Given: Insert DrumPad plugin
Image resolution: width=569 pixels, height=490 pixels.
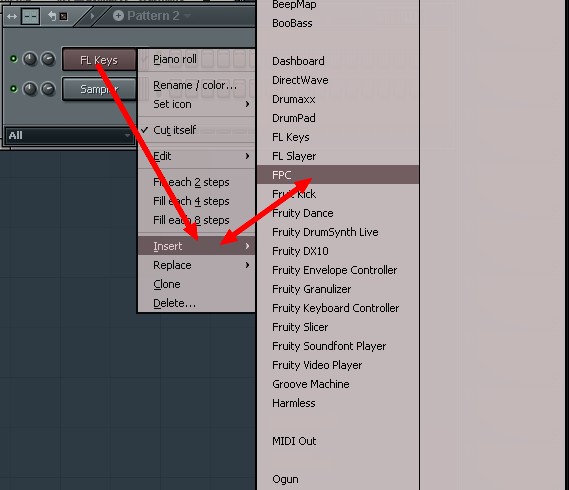Looking at the screenshot, I should click(338, 118).
